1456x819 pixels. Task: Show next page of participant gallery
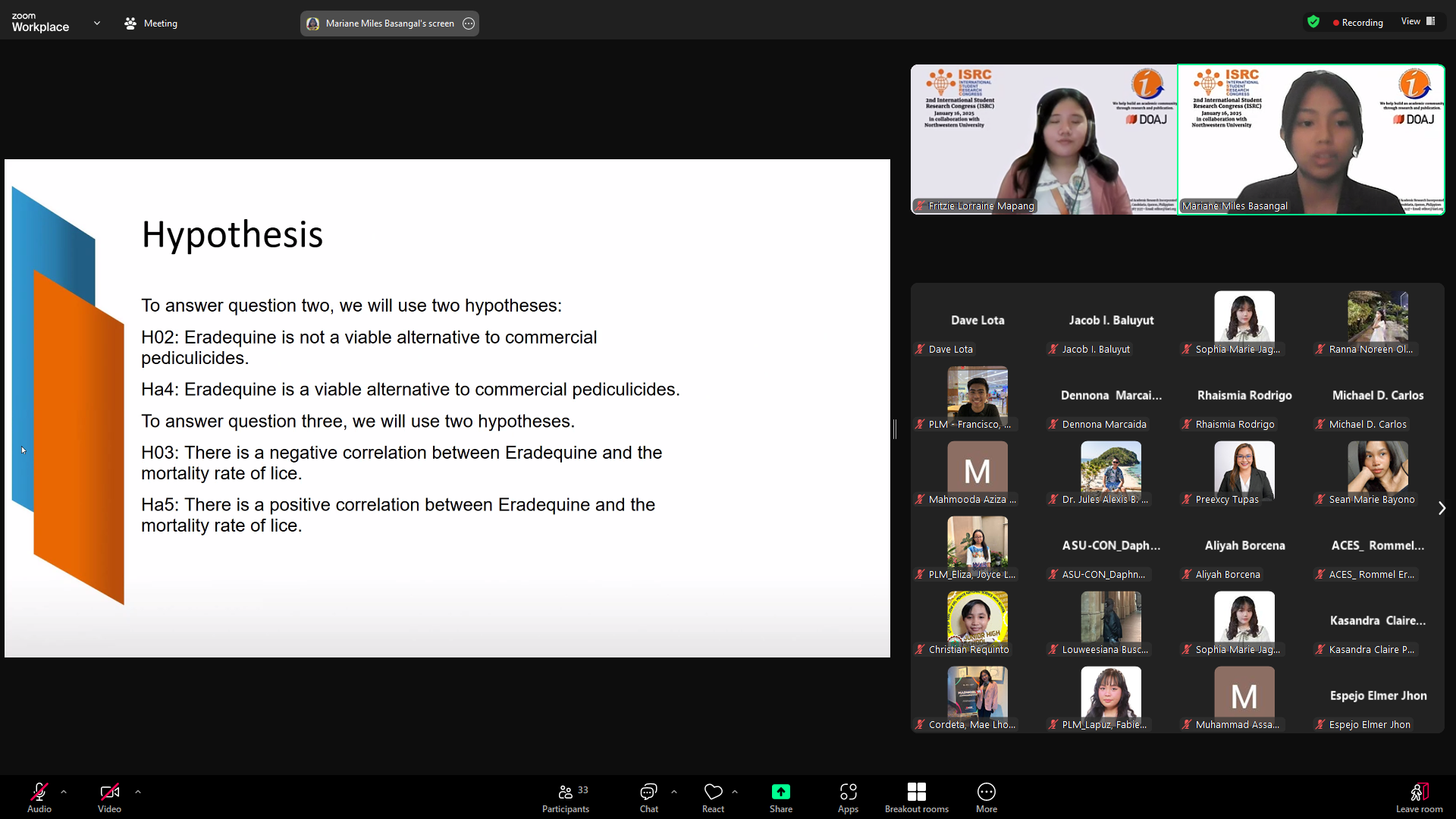(1442, 508)
